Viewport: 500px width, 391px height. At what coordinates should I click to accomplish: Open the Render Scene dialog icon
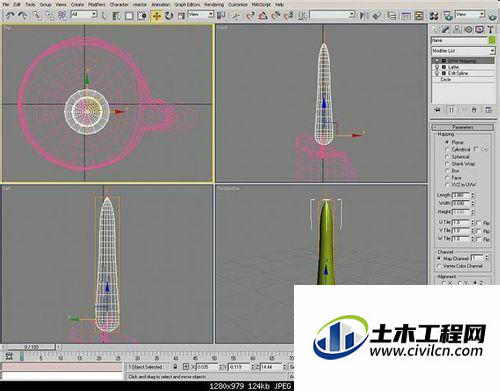tap(448, 15)
